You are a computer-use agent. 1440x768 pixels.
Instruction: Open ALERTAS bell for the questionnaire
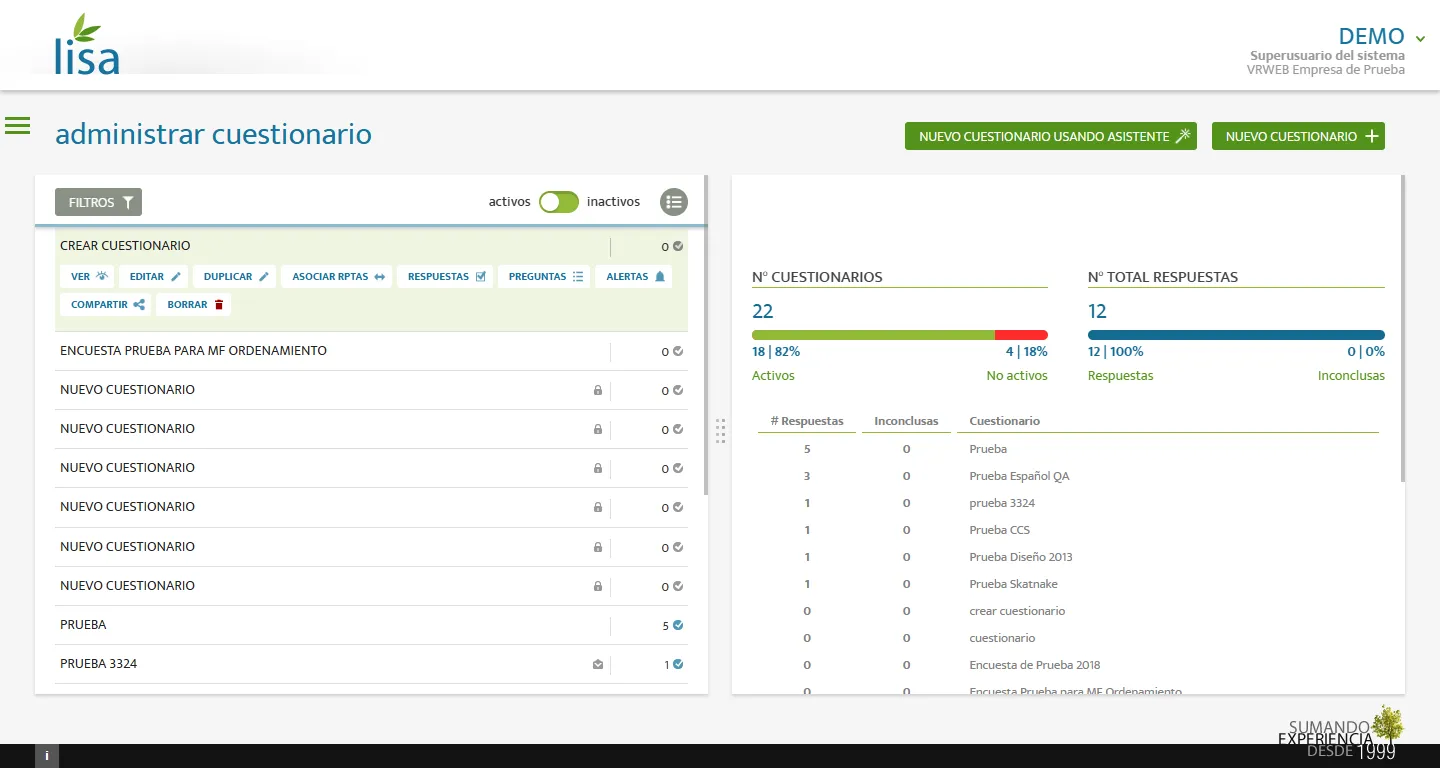click(x=635, y=277)
